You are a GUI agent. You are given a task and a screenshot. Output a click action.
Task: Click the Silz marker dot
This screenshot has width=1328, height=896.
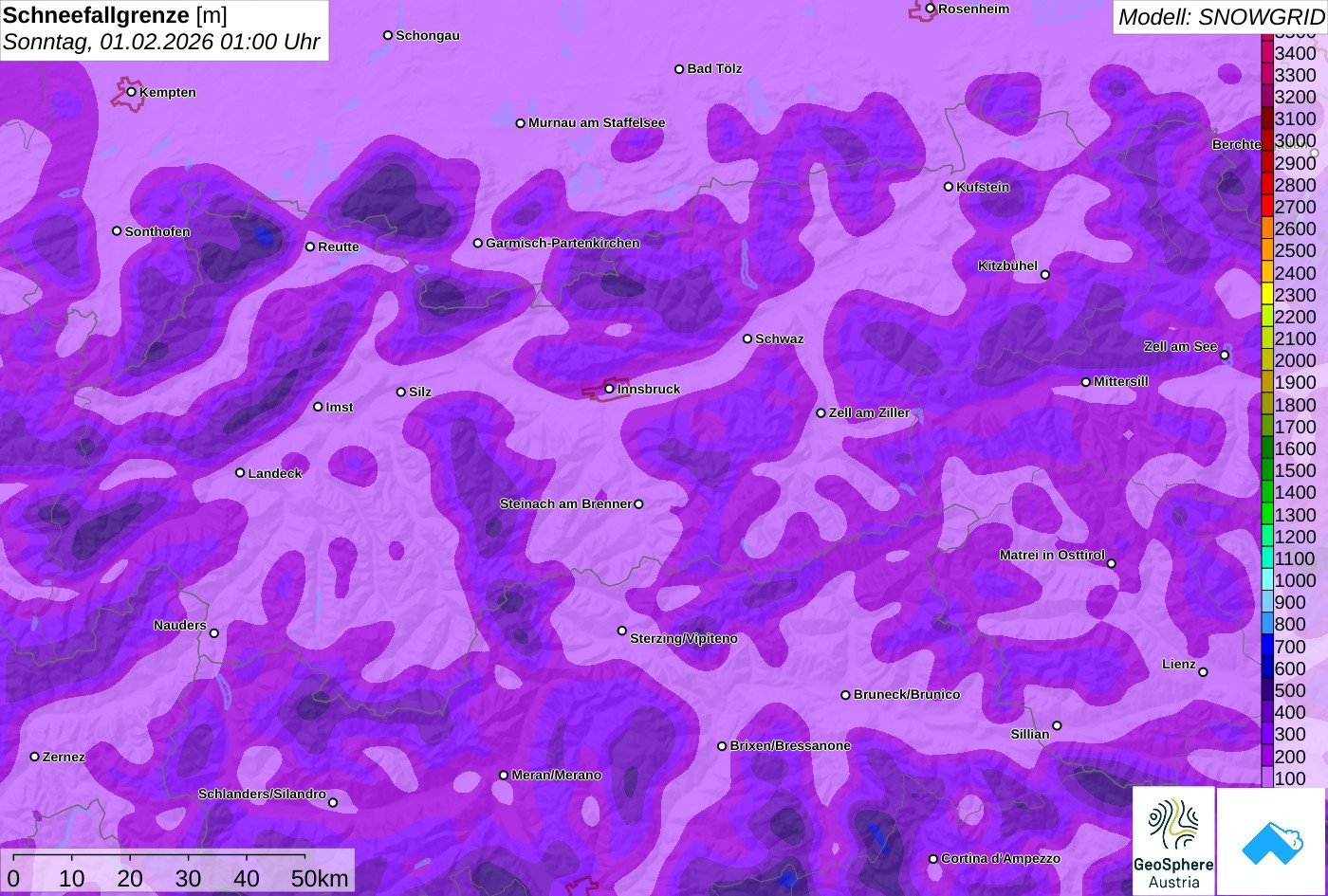[x=401, y=392]
